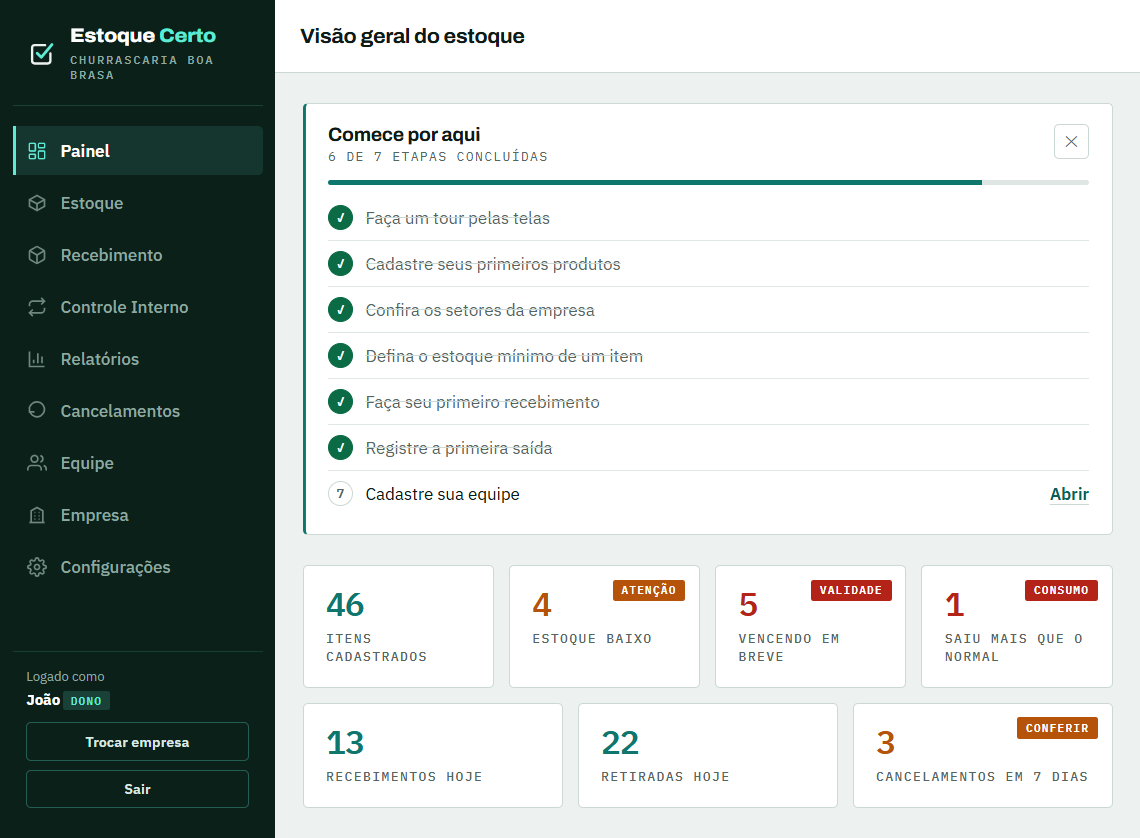
Task: Click the Cancelamentos undo icon
Action: (x=37, y=411)
